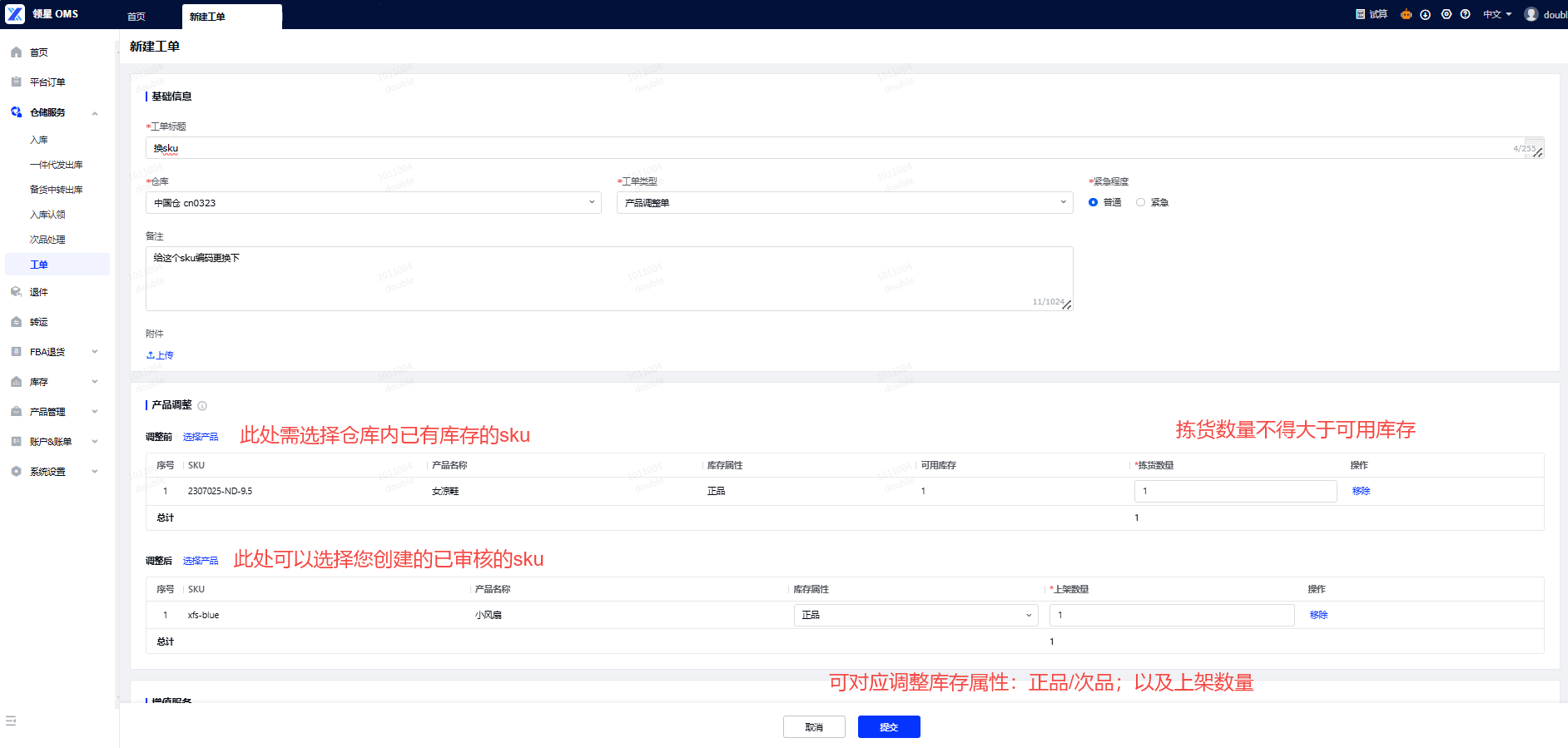Click the 女凉鞋 product name cell
1568x748 pixels.
tap(445, 491)
